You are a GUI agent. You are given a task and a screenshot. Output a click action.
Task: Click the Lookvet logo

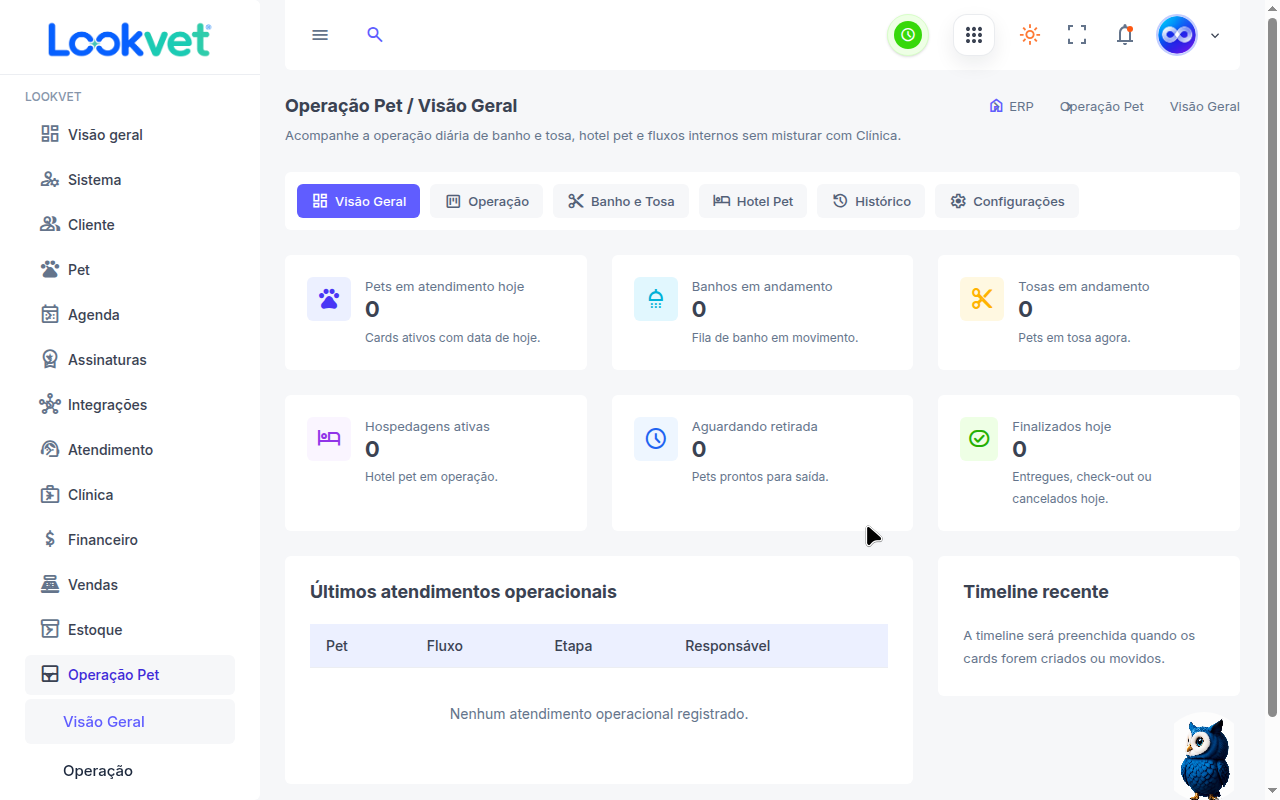click(130, 40)
